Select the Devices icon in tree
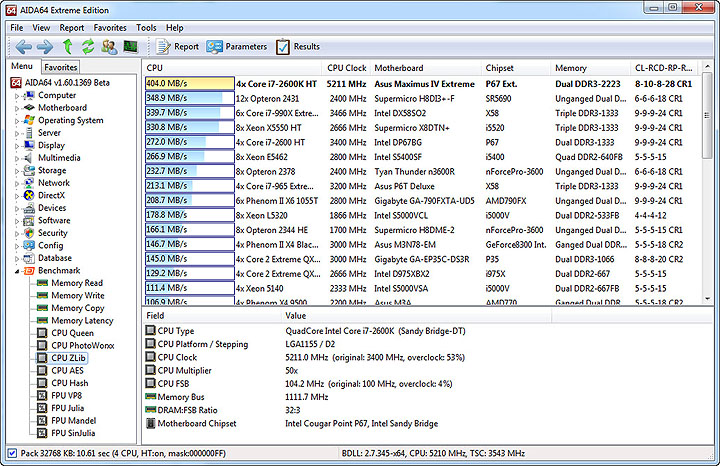This screenshot has height=466, width=720. (29, 208)
